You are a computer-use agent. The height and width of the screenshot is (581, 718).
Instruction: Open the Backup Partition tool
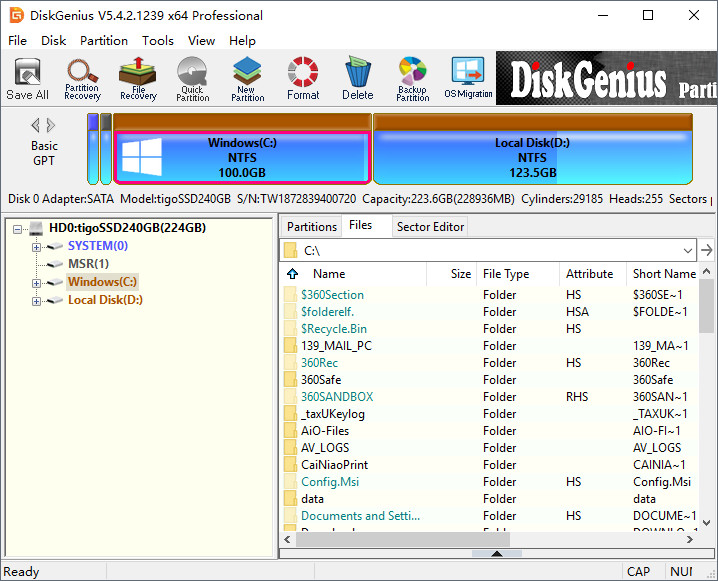412,79
